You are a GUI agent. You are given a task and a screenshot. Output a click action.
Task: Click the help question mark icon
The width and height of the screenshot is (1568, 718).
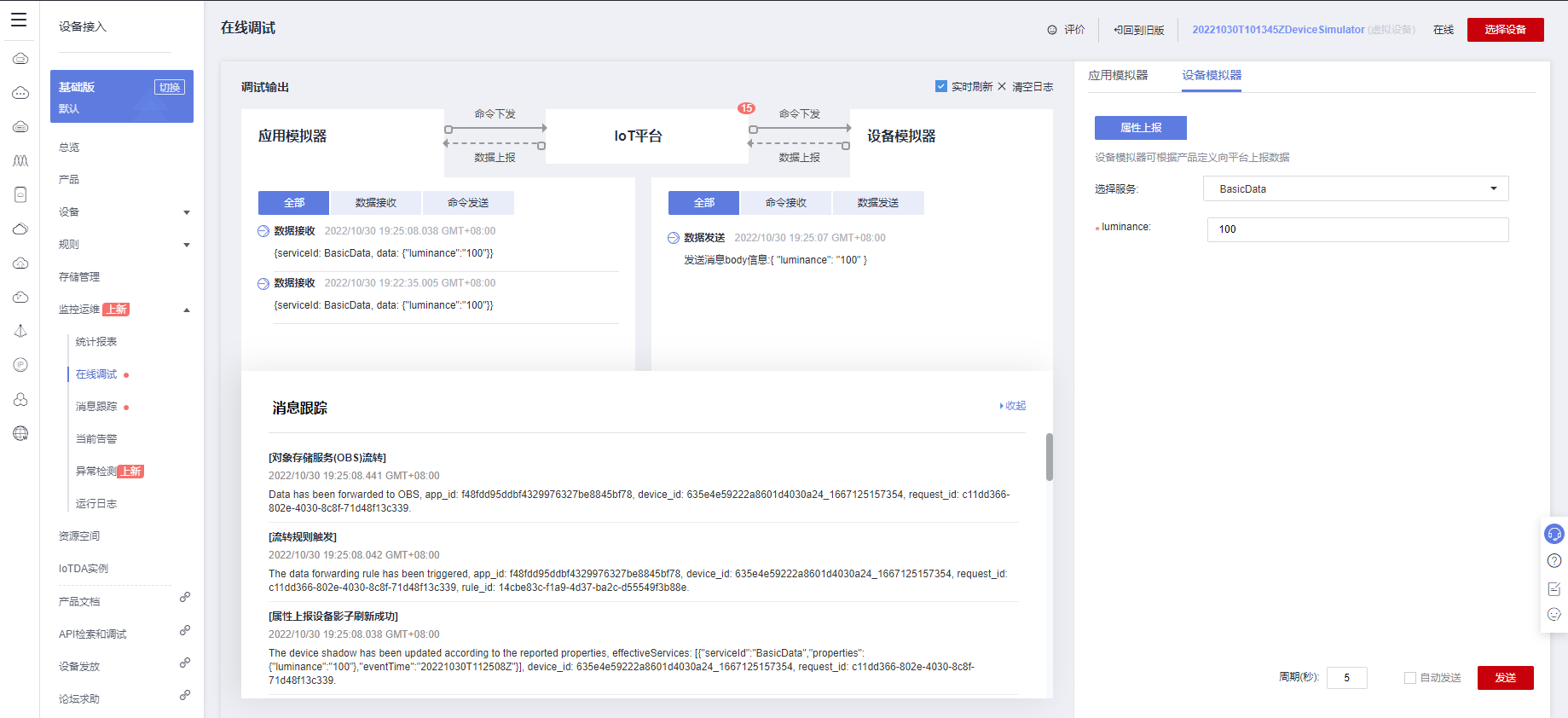1554,560
